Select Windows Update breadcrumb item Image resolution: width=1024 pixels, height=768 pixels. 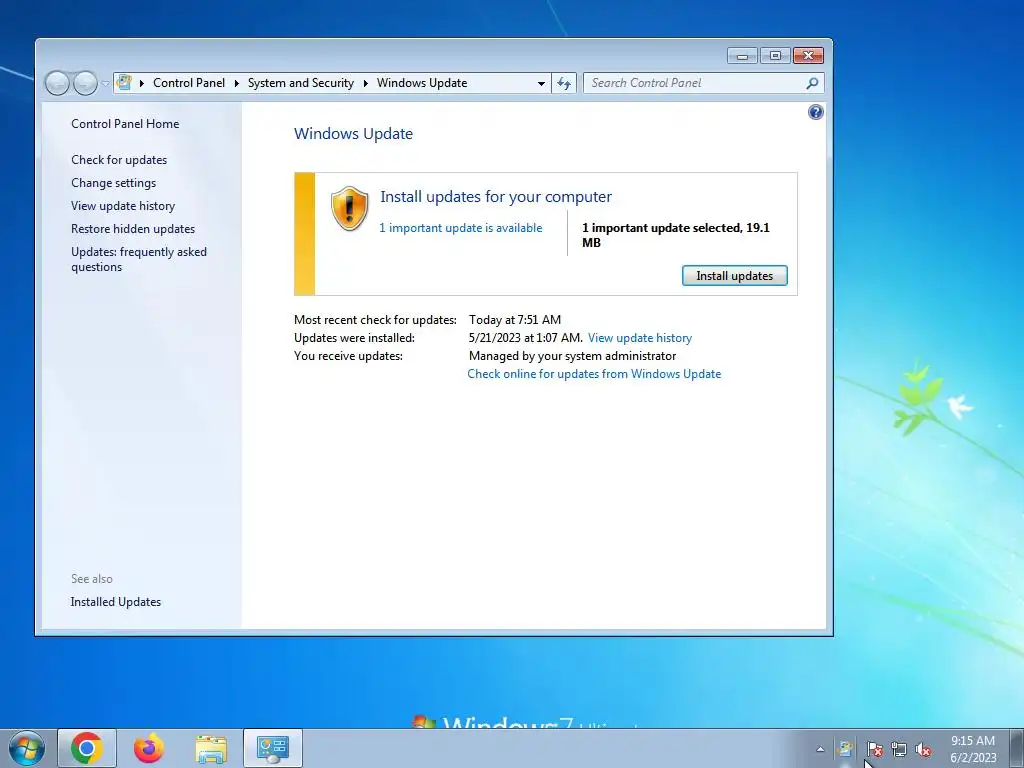pos(422,83)
